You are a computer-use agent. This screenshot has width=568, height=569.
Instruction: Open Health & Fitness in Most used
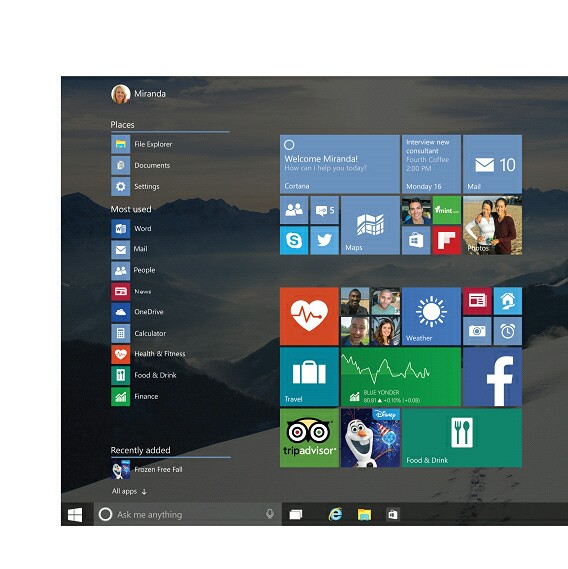[x=148, y=354]
